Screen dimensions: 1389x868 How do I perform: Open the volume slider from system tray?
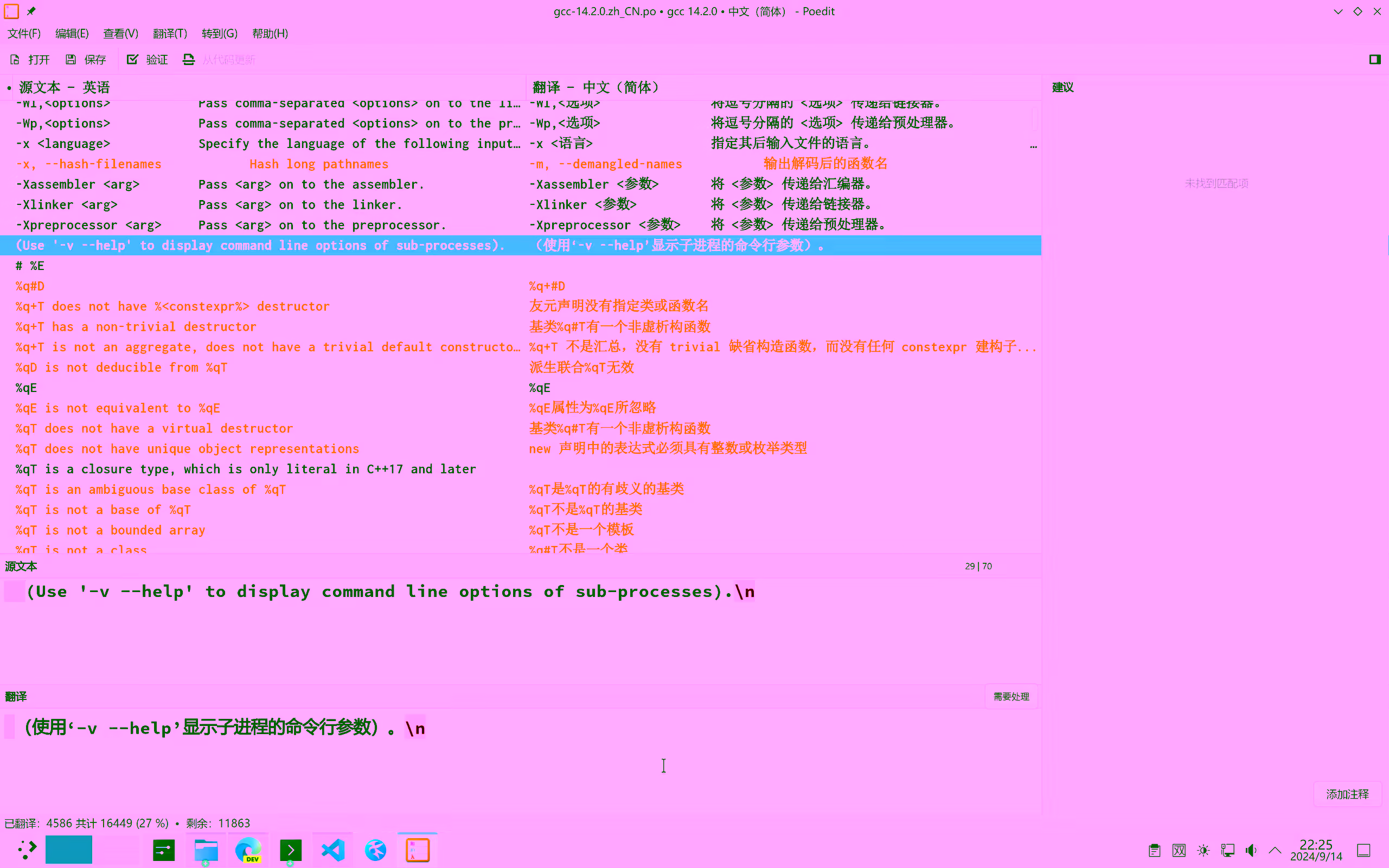(x=1252, y=850)
